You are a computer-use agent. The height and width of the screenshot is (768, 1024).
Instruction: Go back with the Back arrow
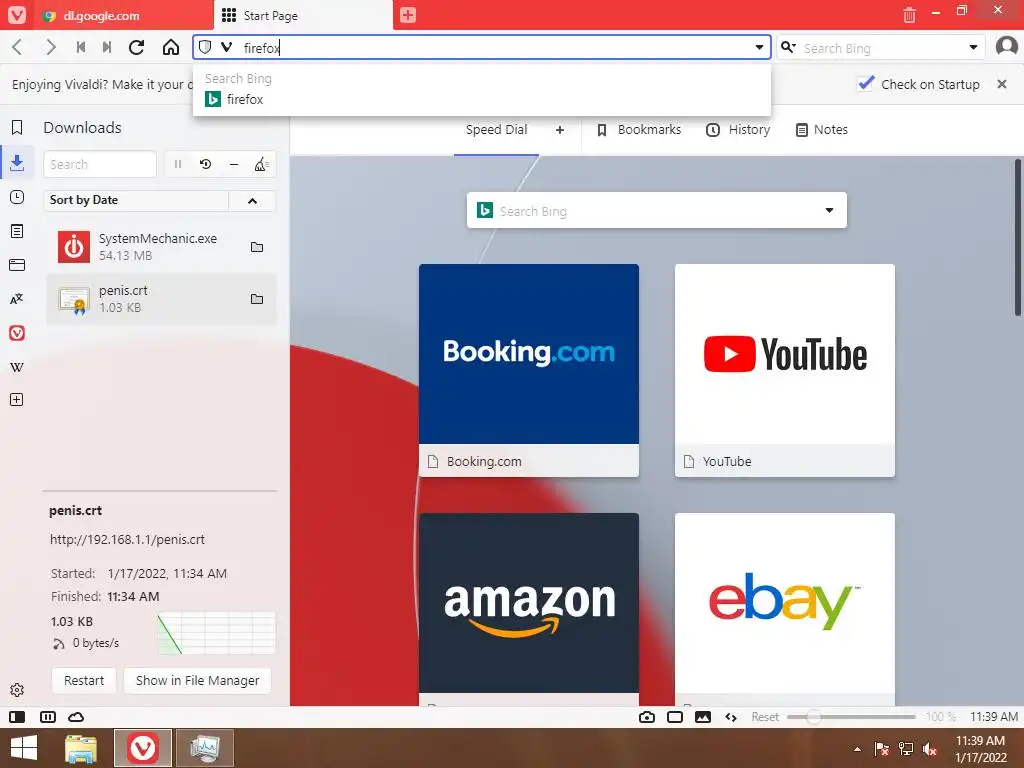[x=18, y=48]
